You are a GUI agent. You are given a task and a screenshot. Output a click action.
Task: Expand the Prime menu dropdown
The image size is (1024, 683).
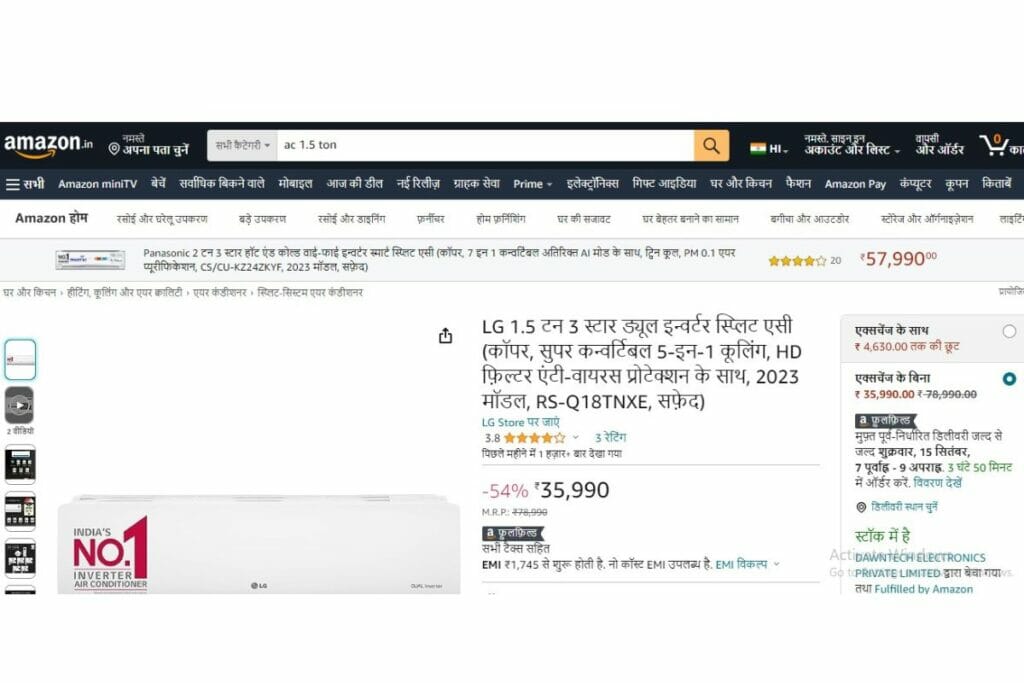(532, 184)
